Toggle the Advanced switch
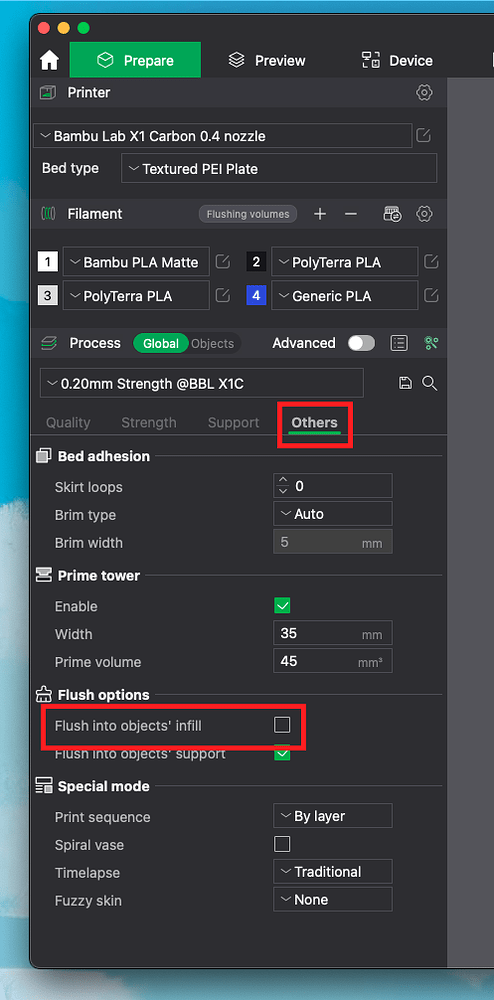Image resolution: width=494 pixels, height=1000 pixels. (x=361, y=343)
